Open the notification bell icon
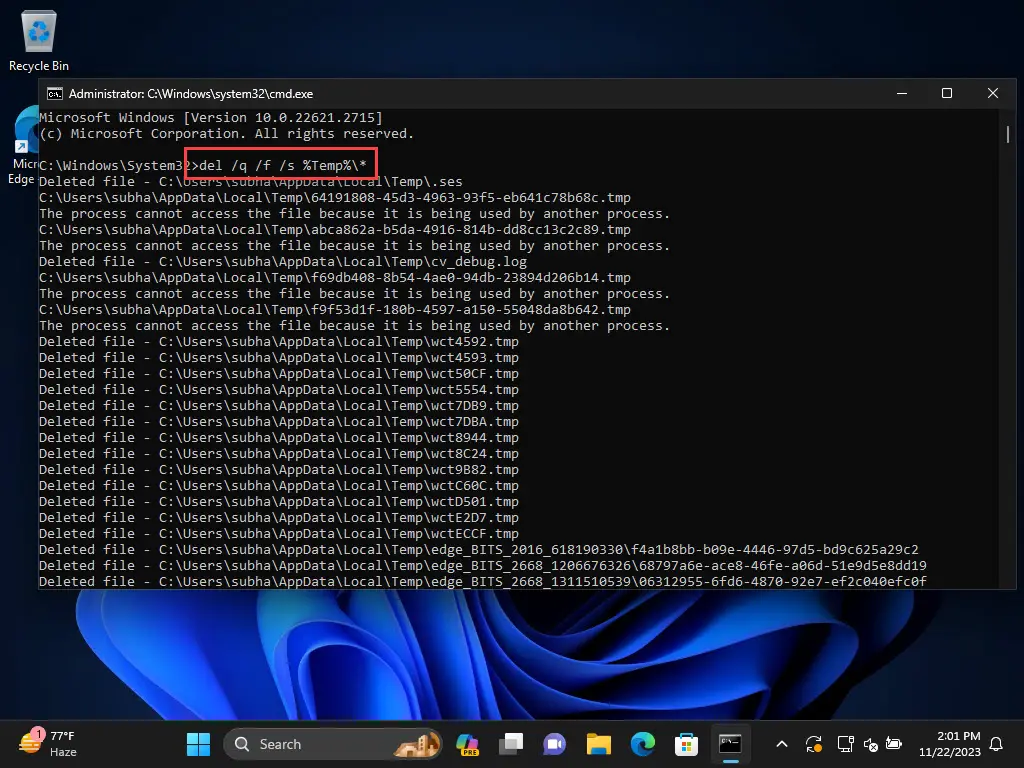This screenshot has width=1024, height=768. [996, 744]
